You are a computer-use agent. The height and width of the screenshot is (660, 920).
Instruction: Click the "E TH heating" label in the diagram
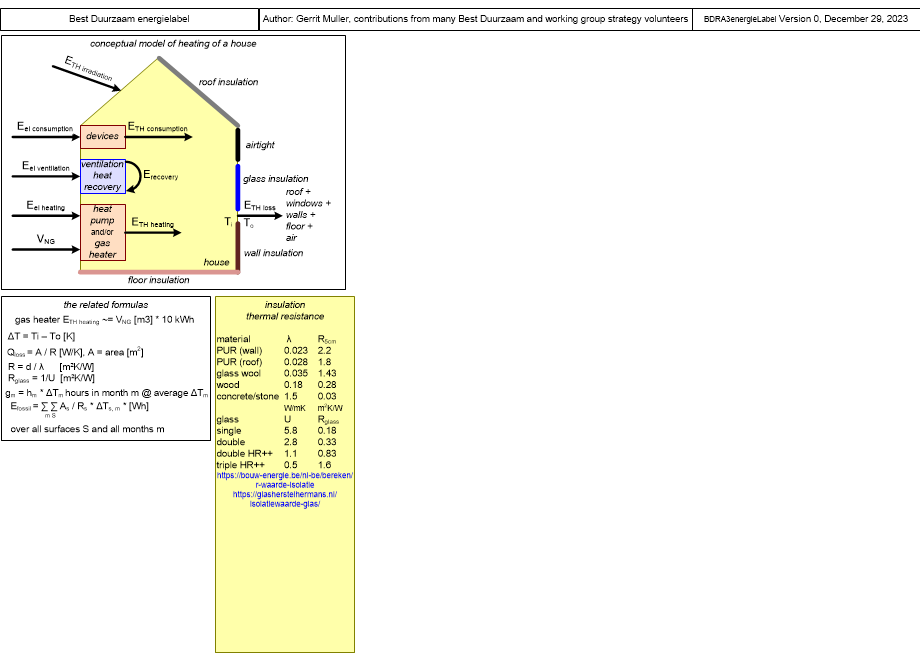[153, 222]
